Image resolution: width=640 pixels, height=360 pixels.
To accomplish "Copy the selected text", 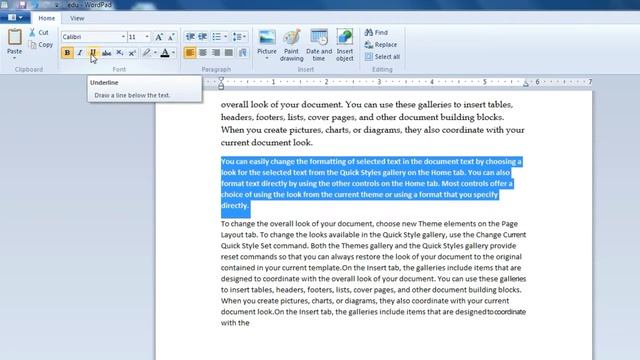I will tap(41, 44).
